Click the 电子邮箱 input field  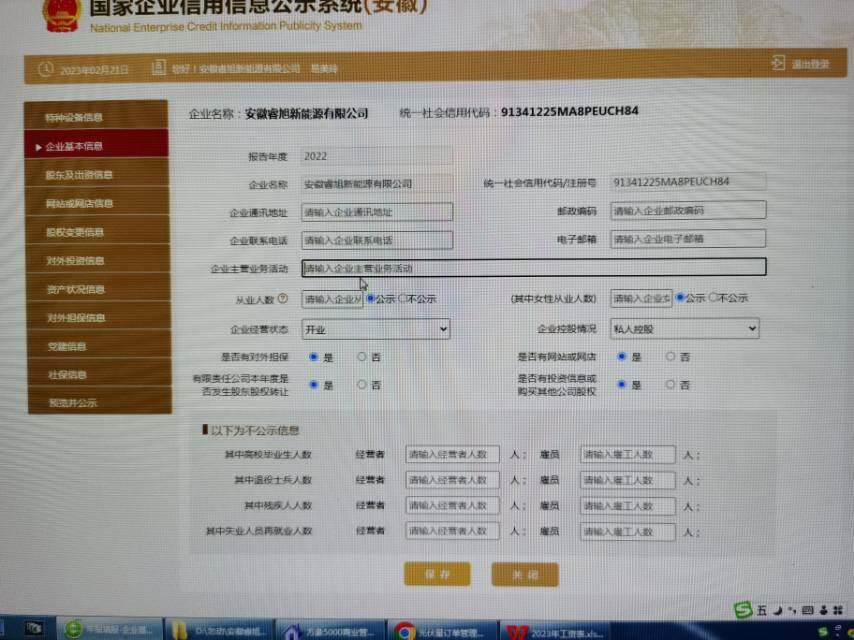click(x=688, y=238)
